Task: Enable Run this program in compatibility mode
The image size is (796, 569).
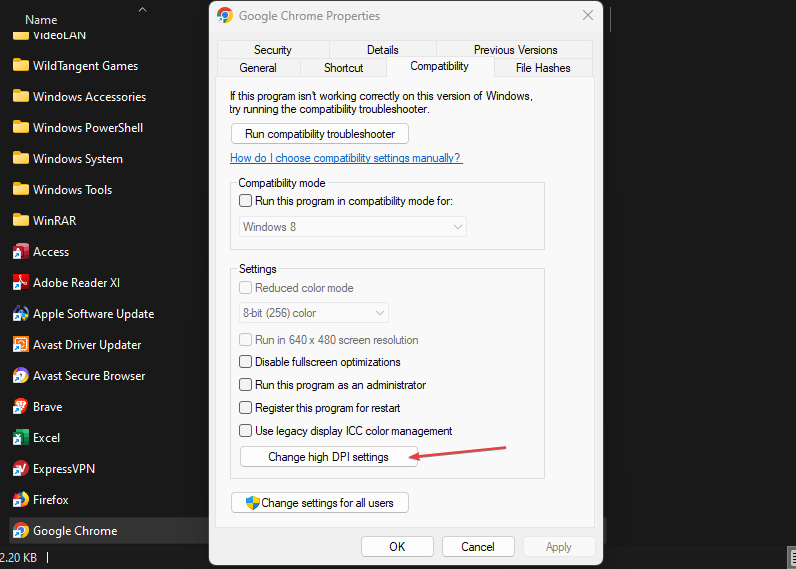Action: (245, 200)
